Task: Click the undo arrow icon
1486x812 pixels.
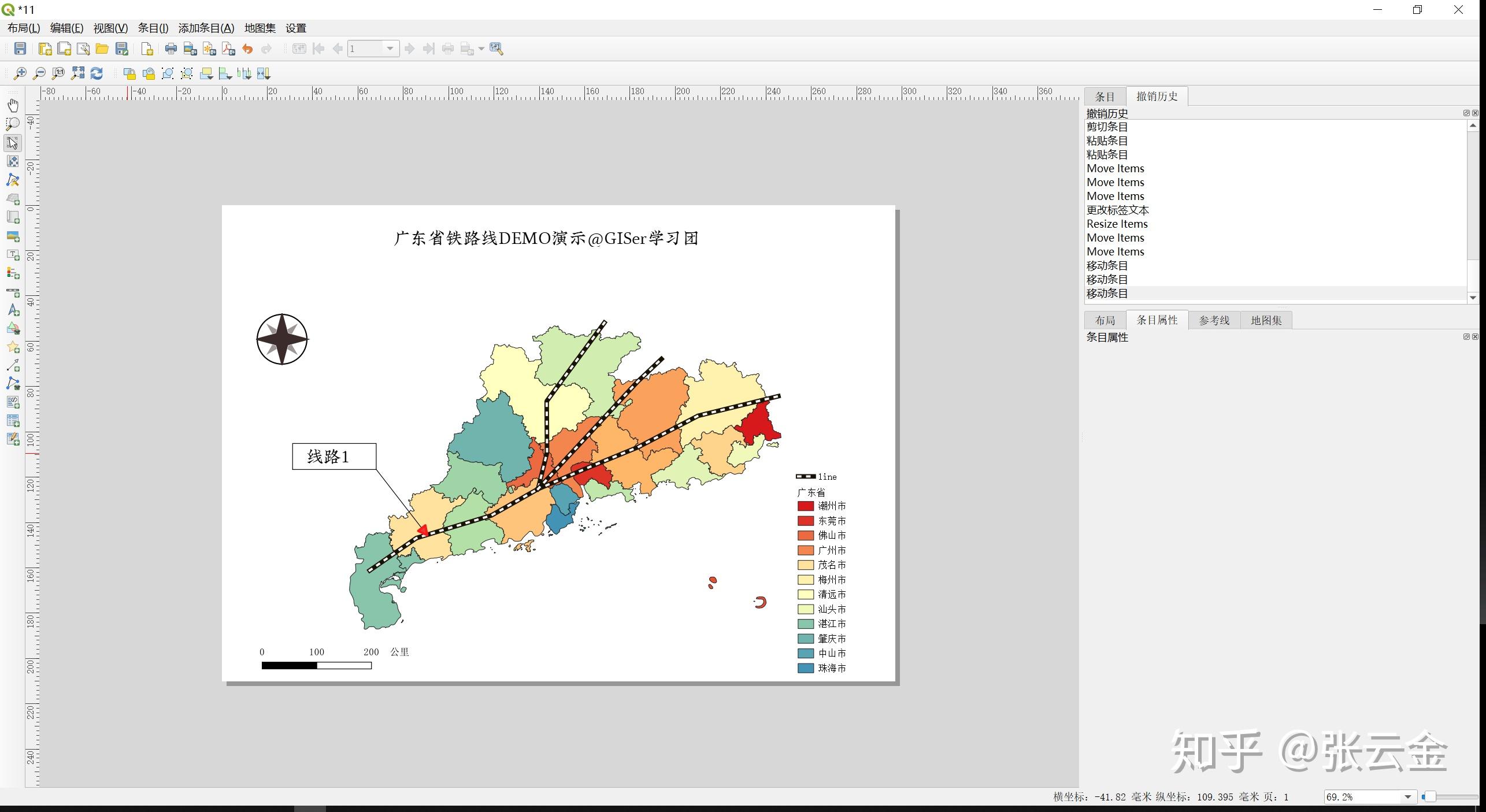Action: [247, 49]
